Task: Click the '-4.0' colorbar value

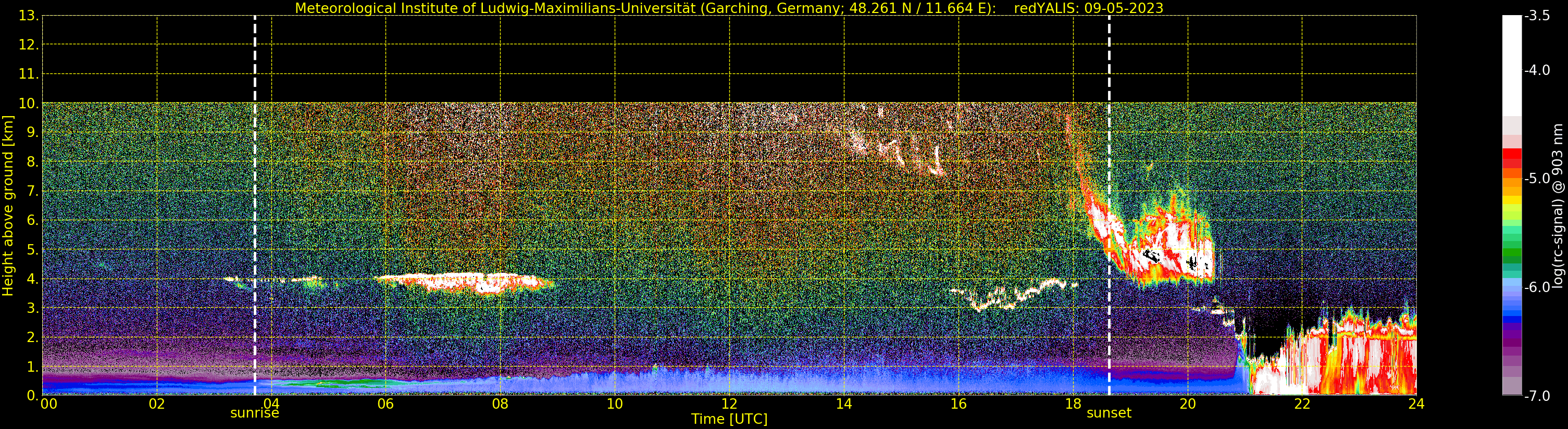Action: tap(1537, 70)
